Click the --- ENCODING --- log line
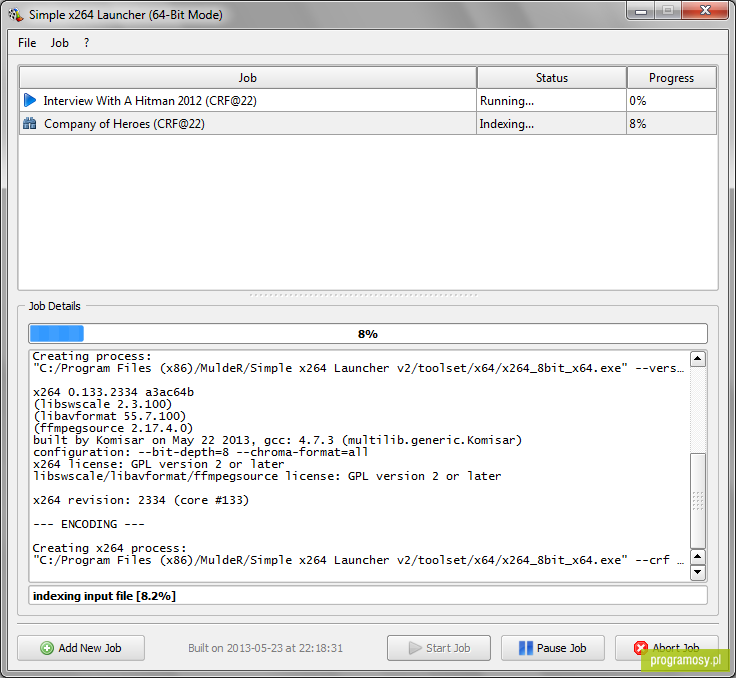 (89, 524)
